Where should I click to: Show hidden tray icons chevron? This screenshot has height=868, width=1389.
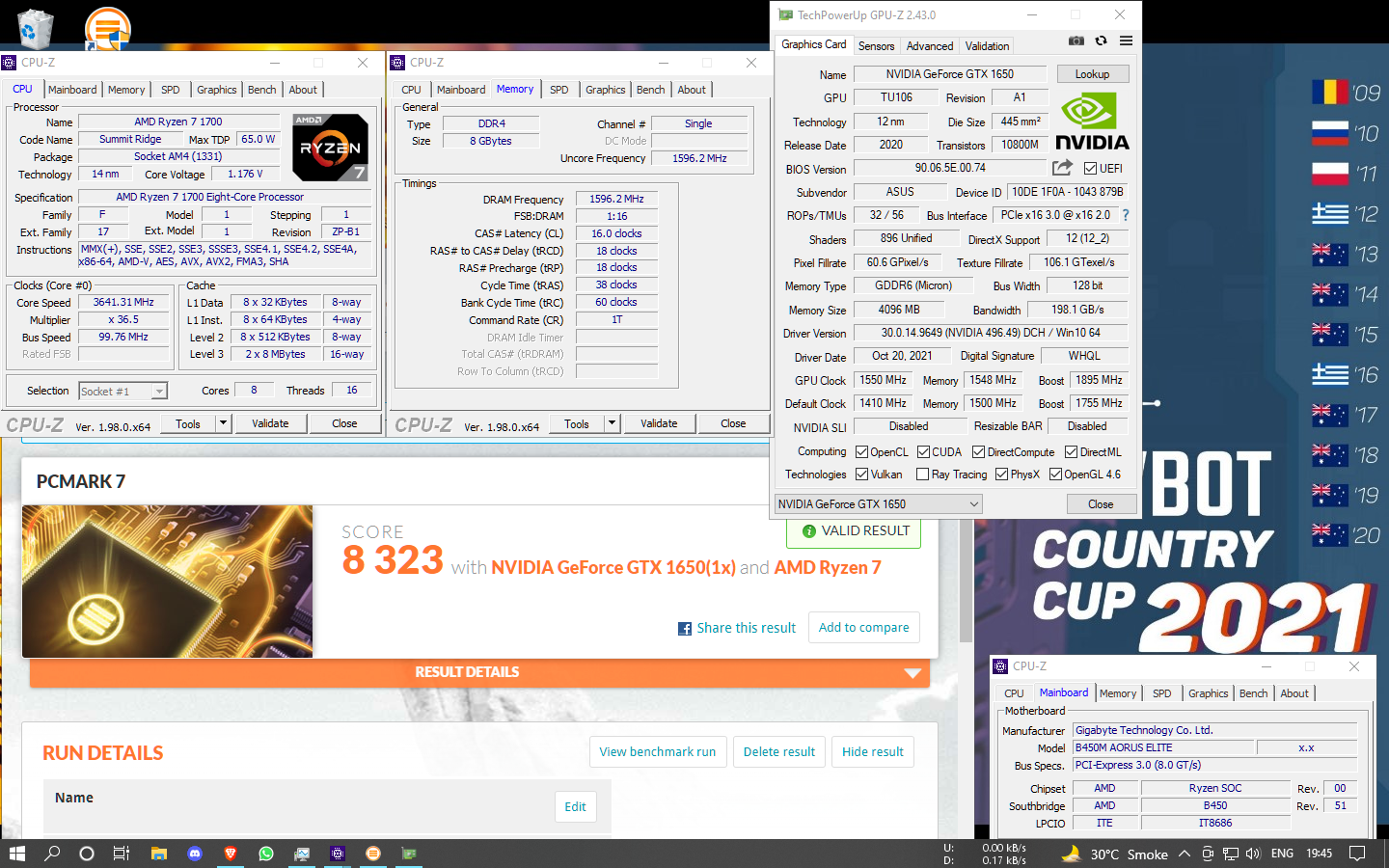1184,854
